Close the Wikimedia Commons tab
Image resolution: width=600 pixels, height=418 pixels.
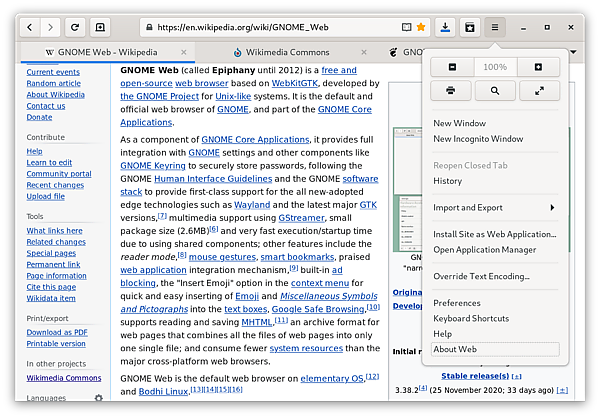pyautogui.click(x=364, y=52)
